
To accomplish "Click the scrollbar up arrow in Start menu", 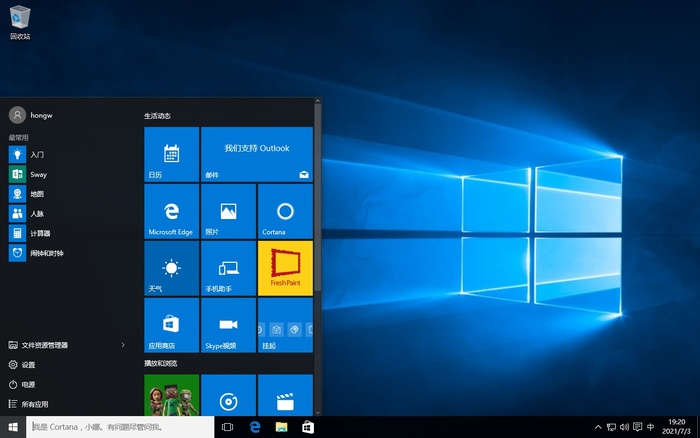I will coord(318,101).
